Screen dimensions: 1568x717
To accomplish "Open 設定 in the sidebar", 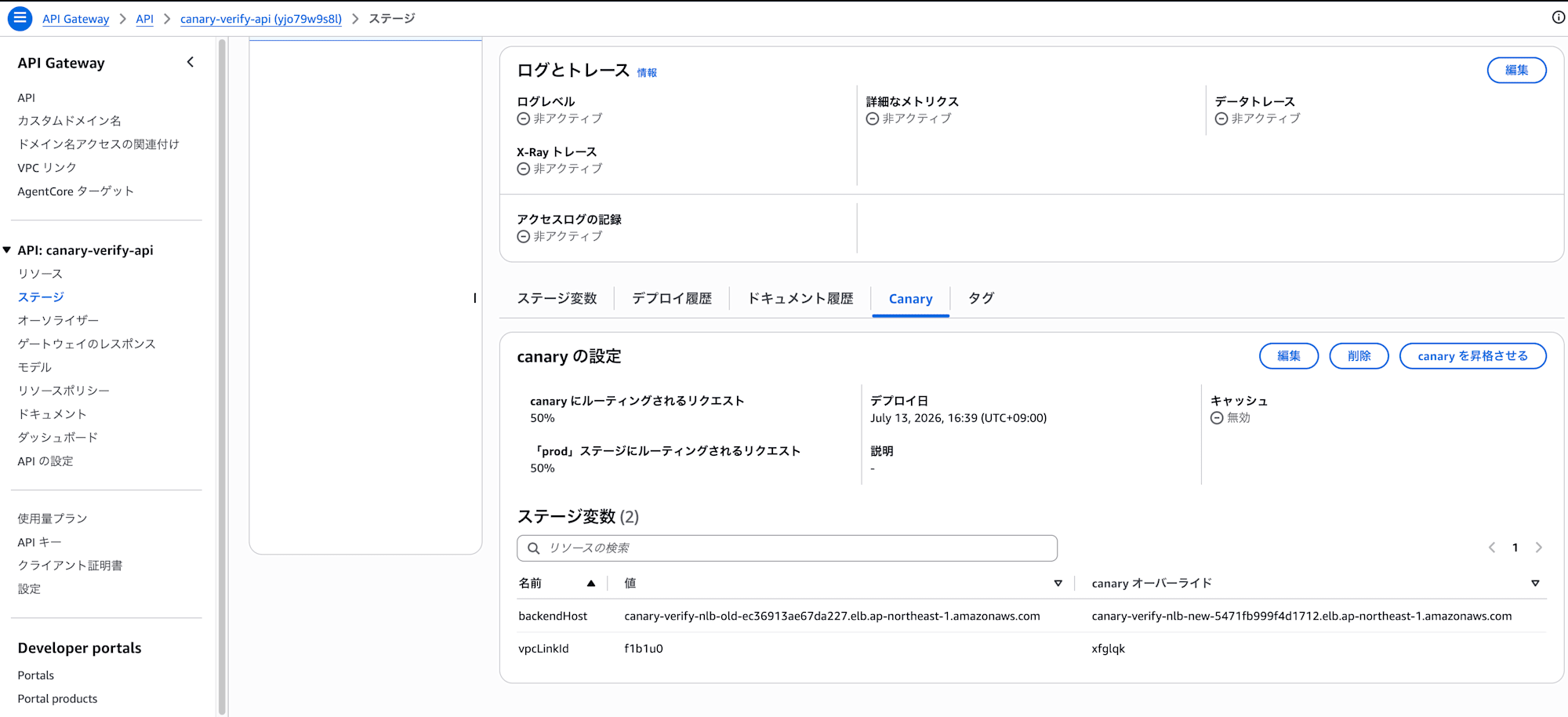I will pyautogui.click(x=29, y=589).
